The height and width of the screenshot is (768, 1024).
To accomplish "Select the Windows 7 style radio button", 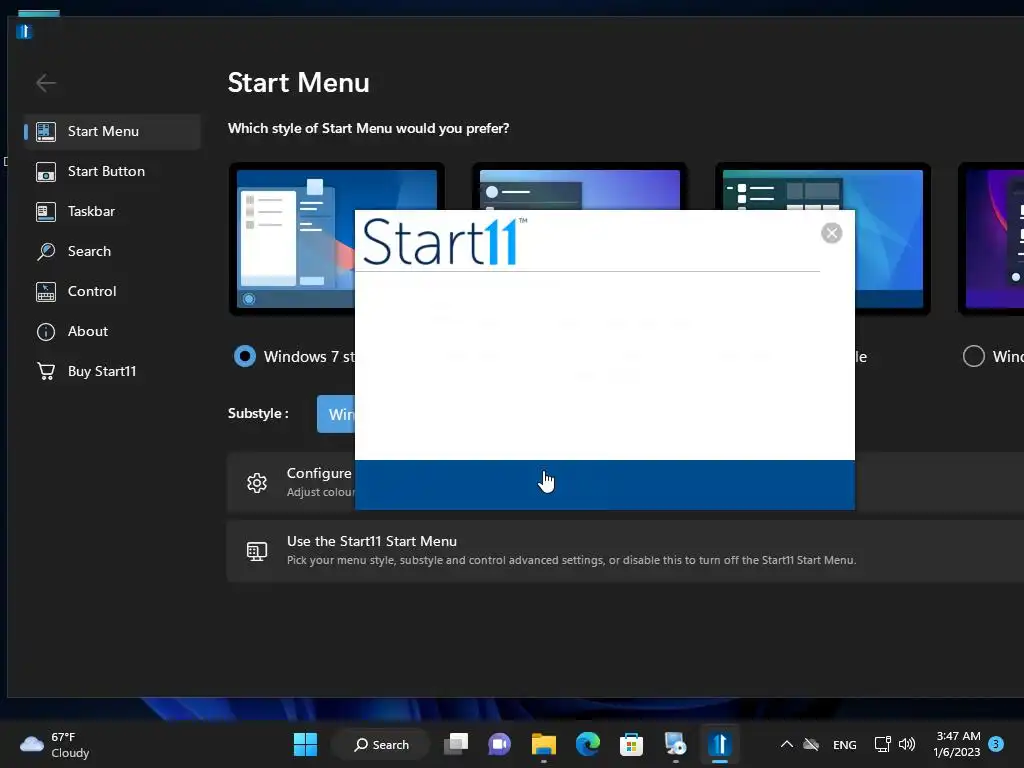I will (245, 356).
